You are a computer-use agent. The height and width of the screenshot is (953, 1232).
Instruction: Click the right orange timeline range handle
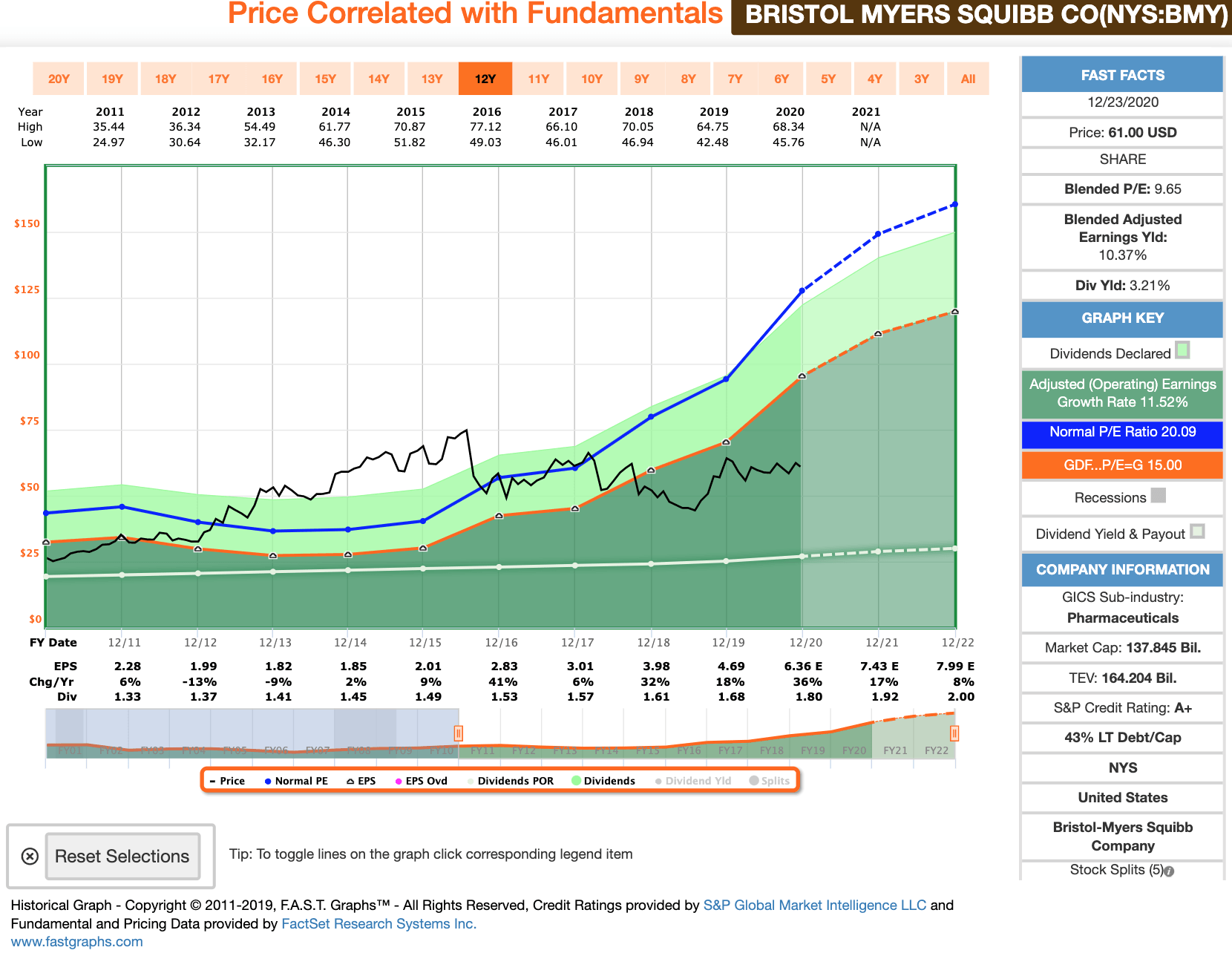(956, 733)
